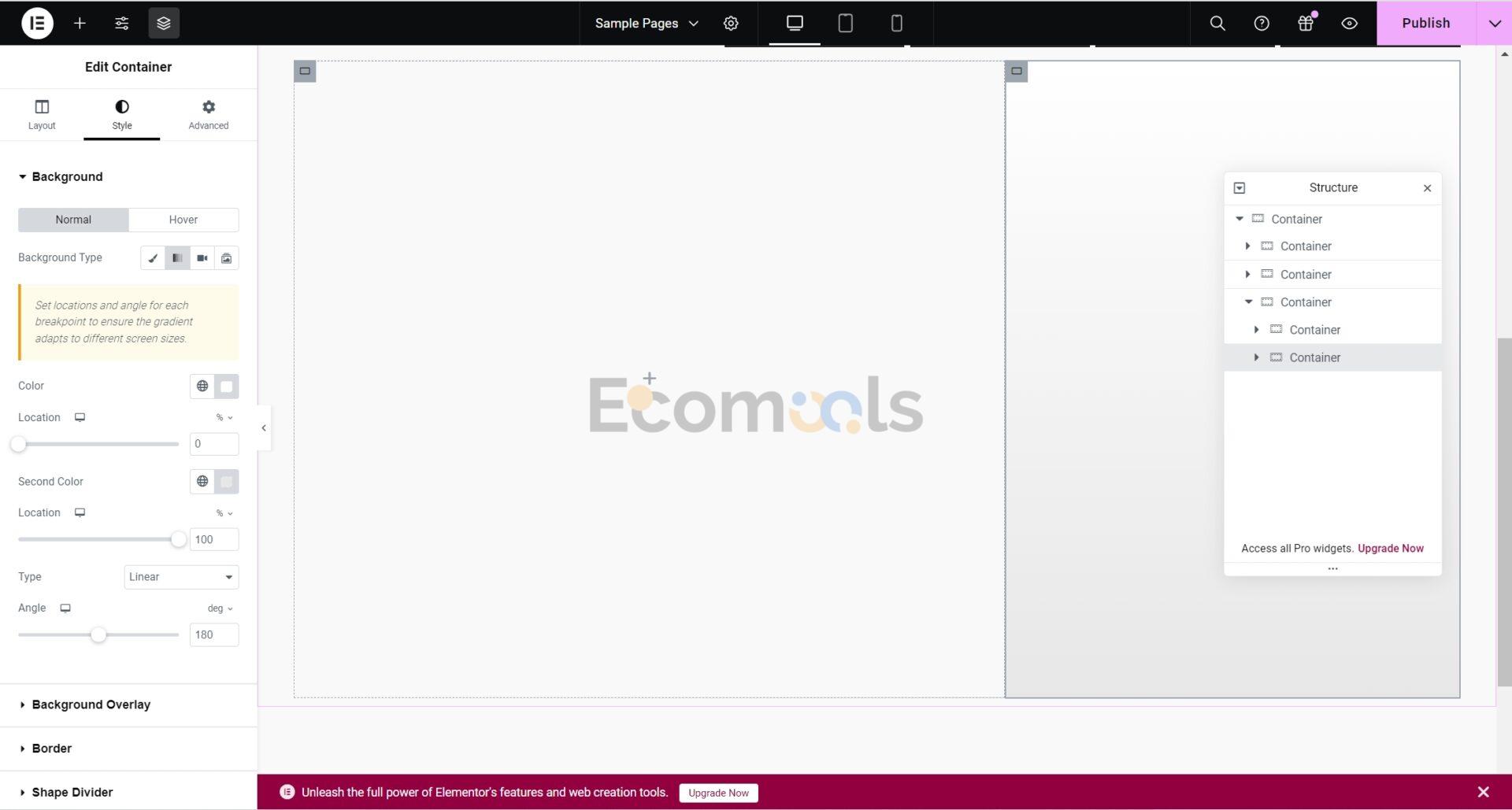The image size is (1512, 810).
Task: Click global color globe icon for Color
Action: (202, 387)
